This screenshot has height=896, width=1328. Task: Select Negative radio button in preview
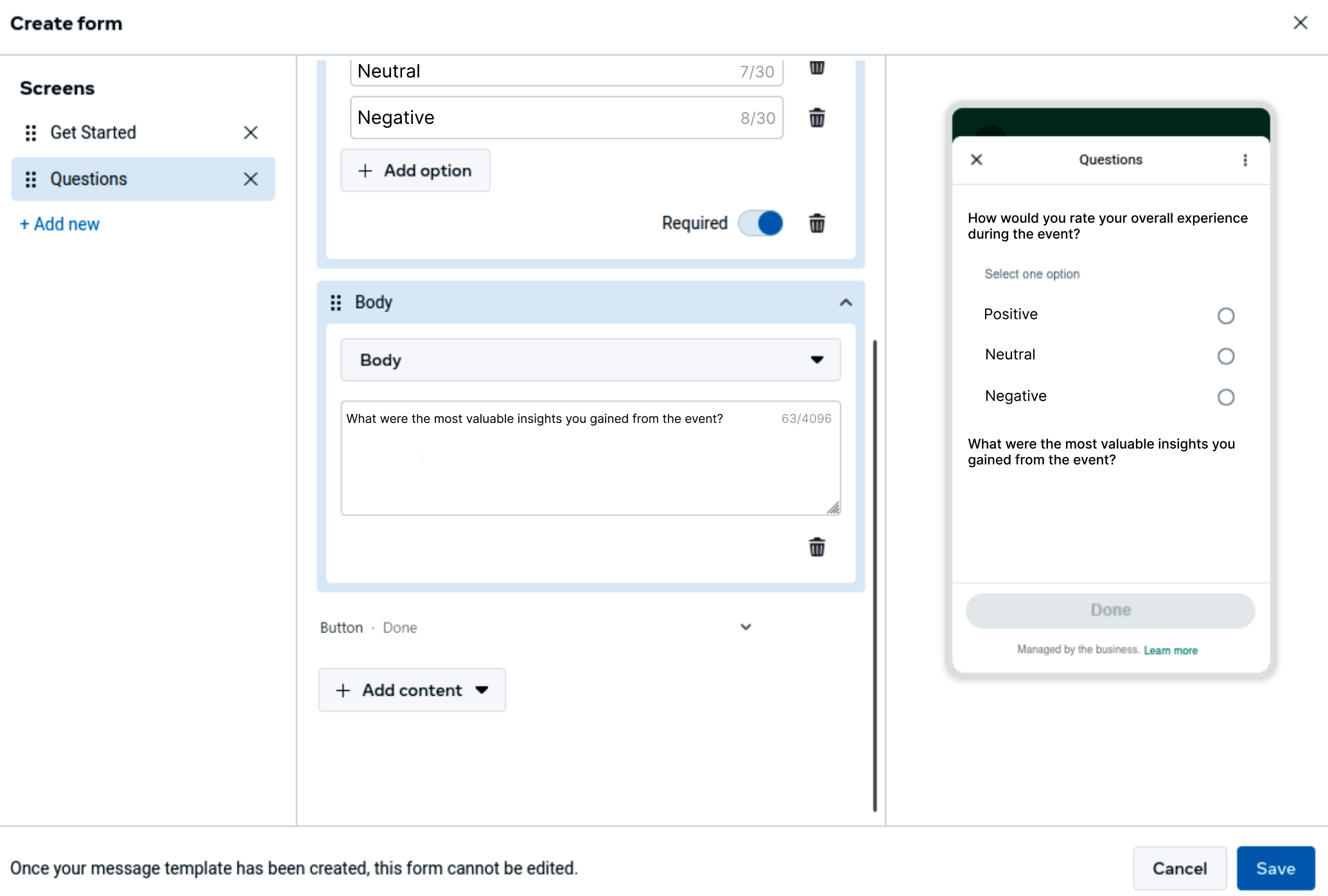[x=1225, y=397]
